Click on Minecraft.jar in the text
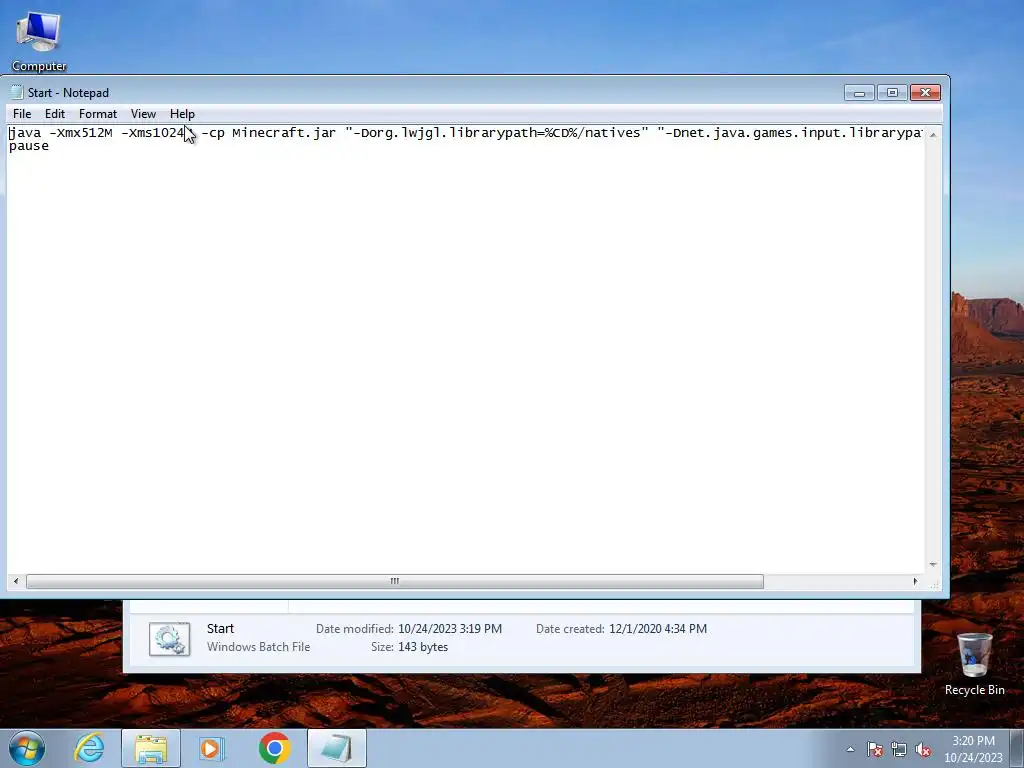The width and height of the screenshot is (1024, 768). click(284, 133)
